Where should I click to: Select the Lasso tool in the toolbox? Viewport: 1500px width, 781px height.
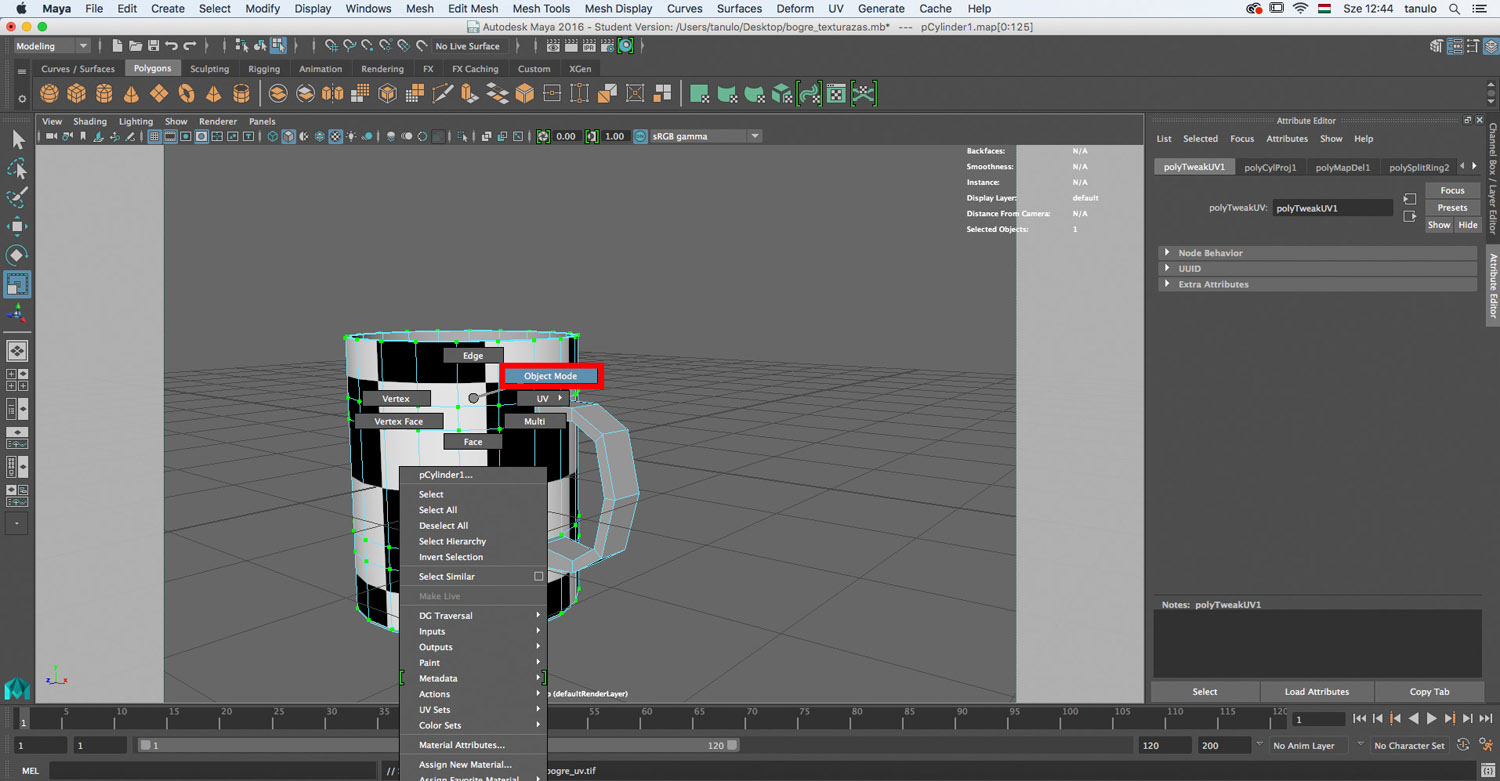(17, 169)
